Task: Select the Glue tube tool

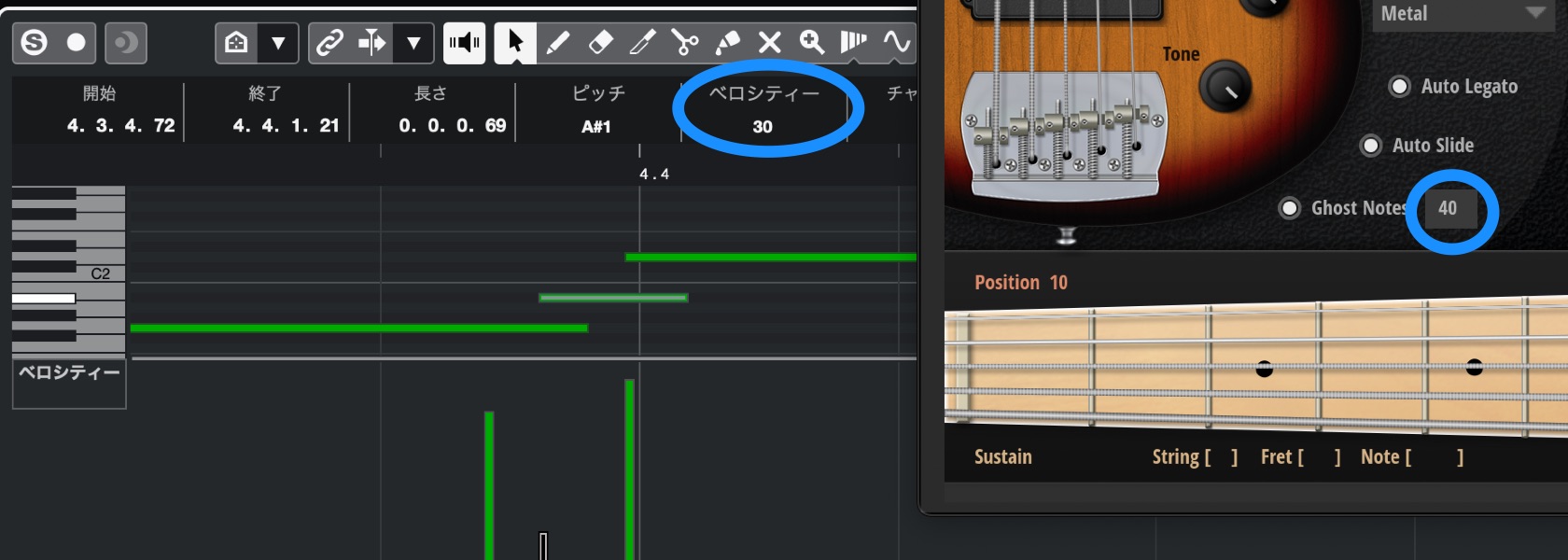Action: tap(727, 43)
